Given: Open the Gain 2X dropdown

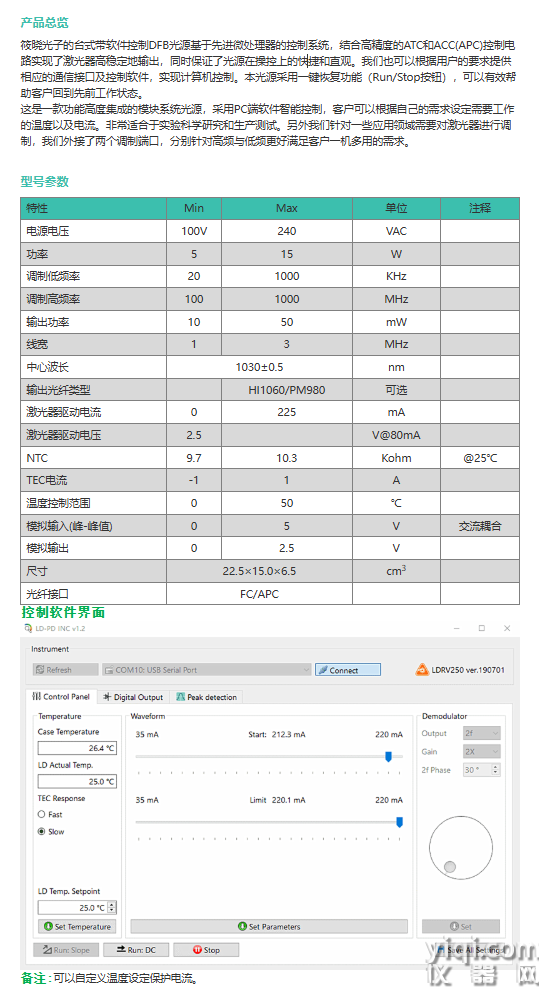Looking at the screenshot, I should coord(482,752).
